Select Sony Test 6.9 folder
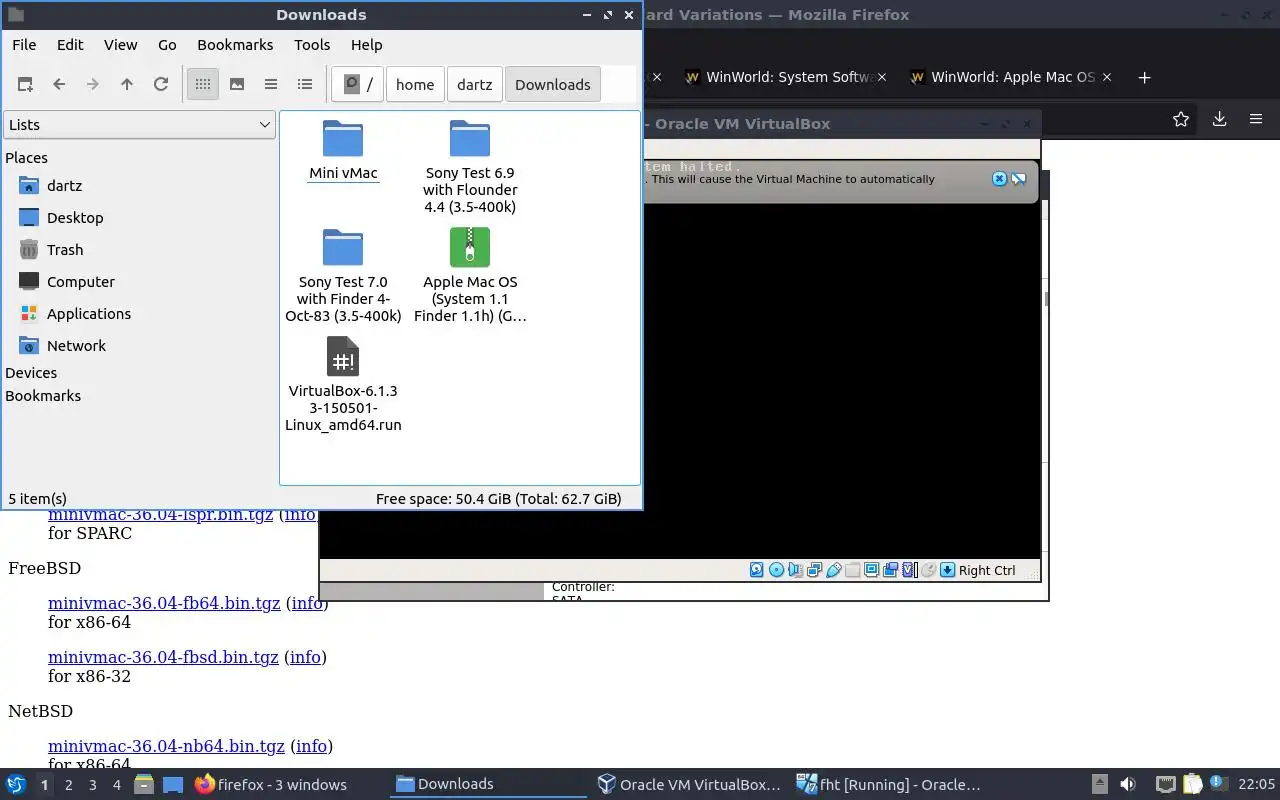The height and width of the screenshot is (800, 1280). tap(470, 167)
